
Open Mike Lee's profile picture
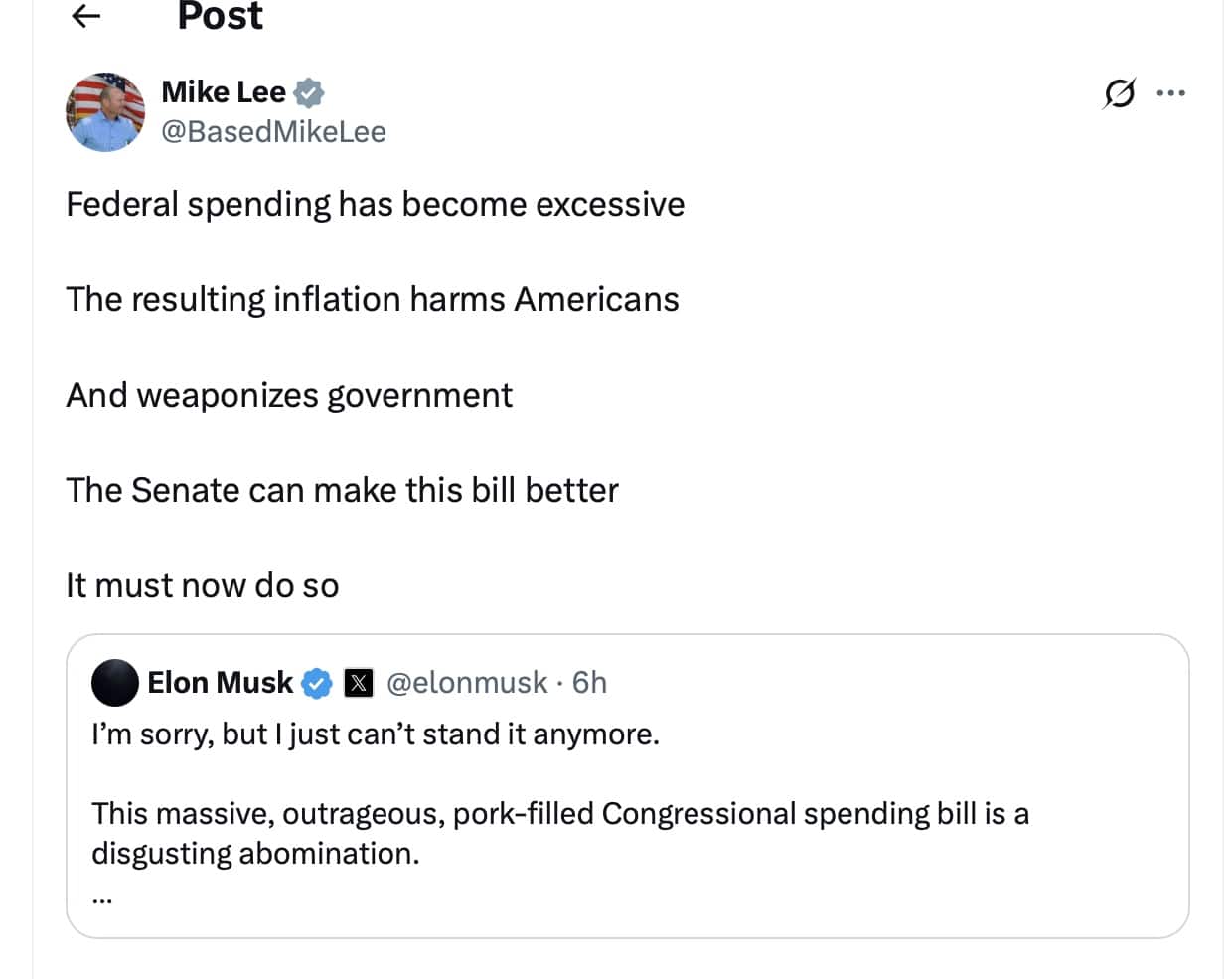(x=105, y=111)
